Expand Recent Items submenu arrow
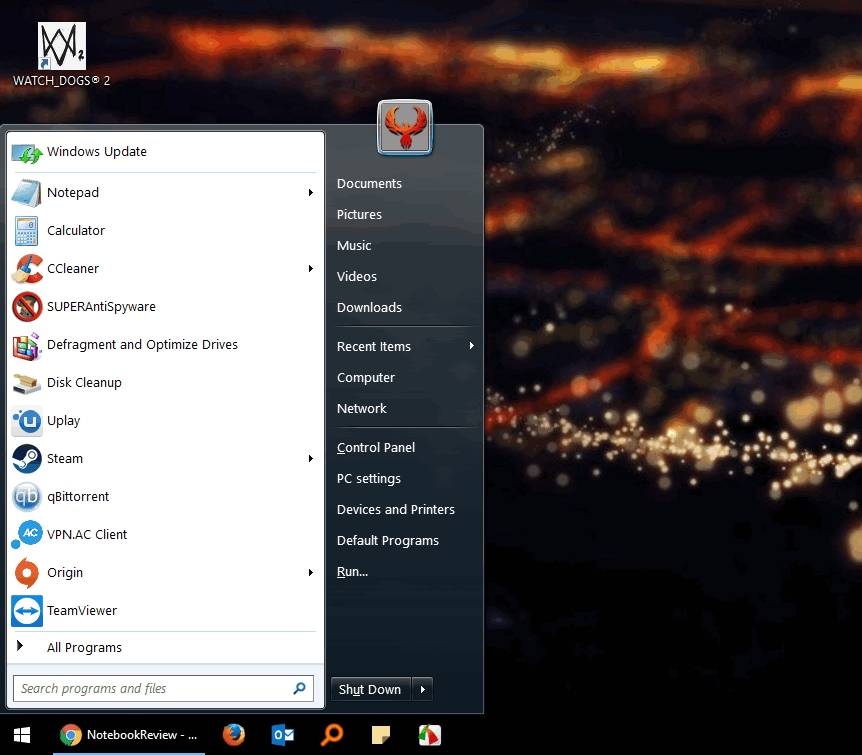 coord(471,346)
